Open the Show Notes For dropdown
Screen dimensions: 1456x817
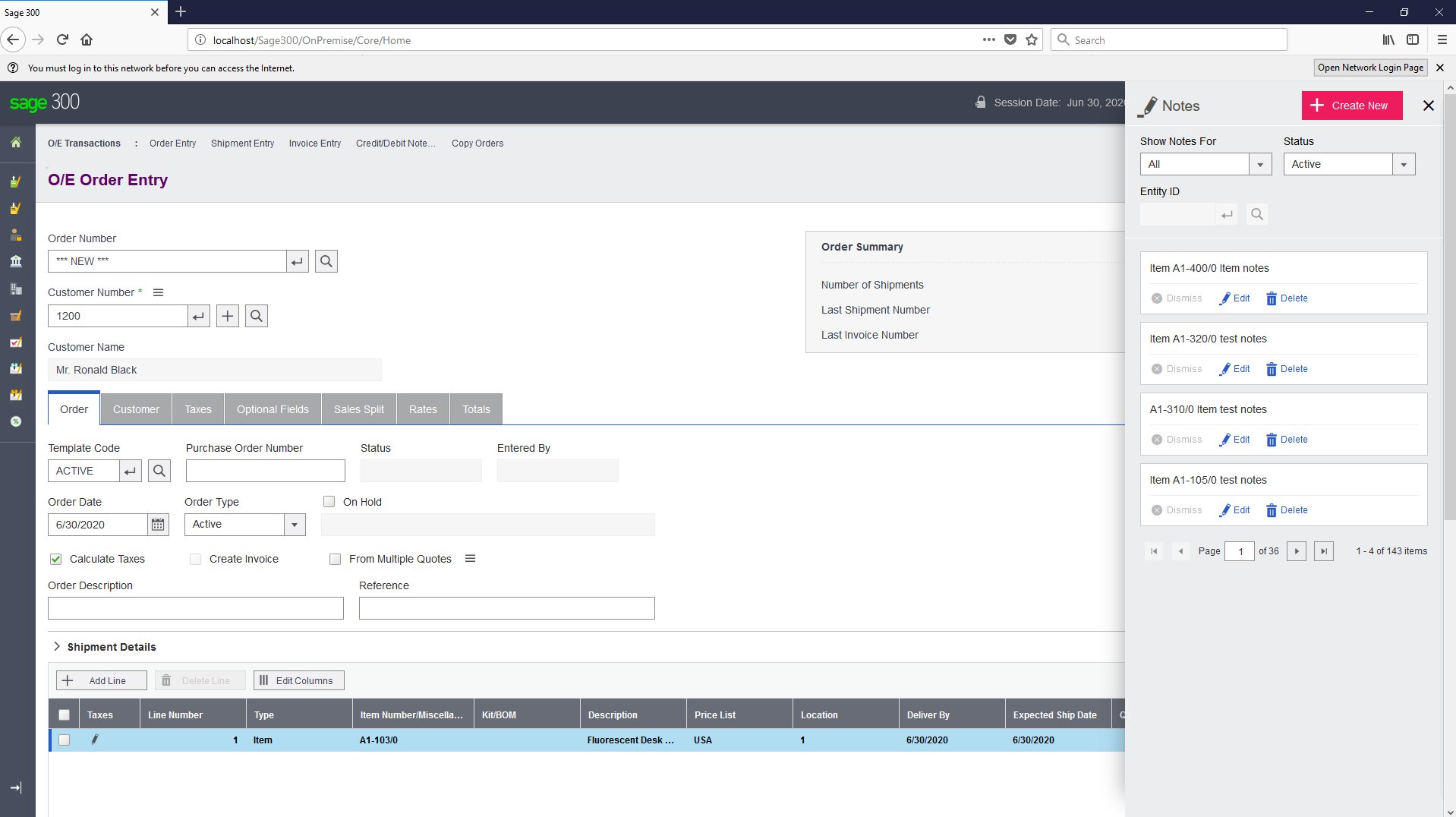coord(1261,164)
